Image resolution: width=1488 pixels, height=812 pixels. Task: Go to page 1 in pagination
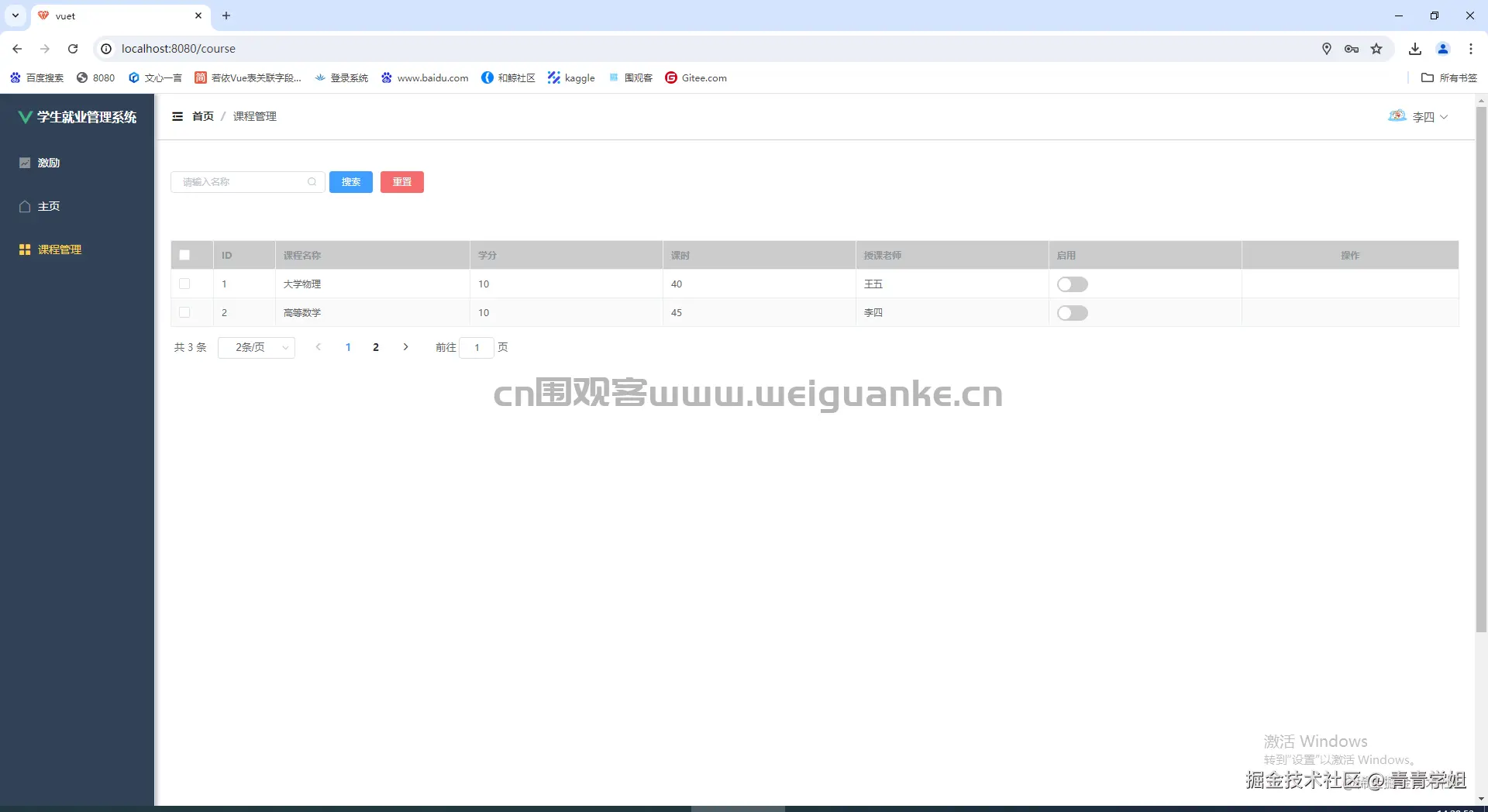click(x=348, y=347)
